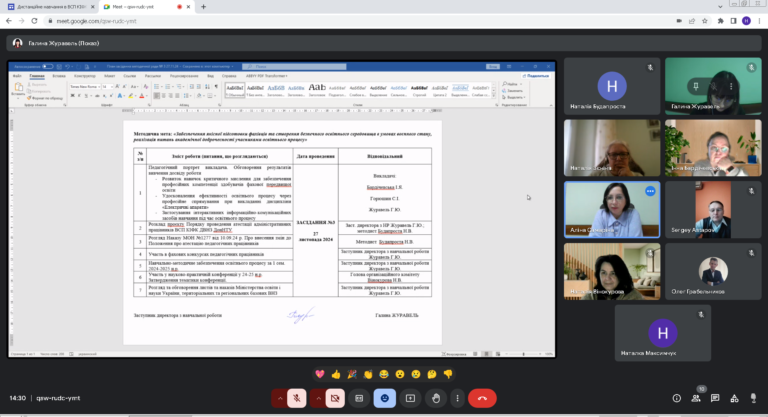The height and width of the screenshot is (417, 768).
Task: Open audio settings arrow beside microphone button
Action: tap(280, 398)
